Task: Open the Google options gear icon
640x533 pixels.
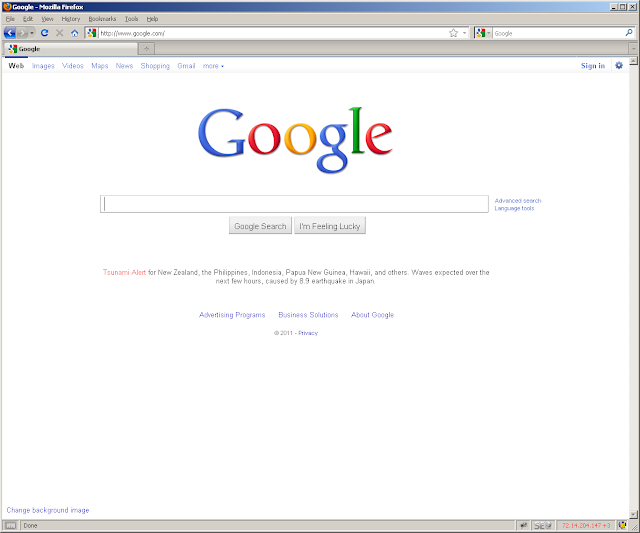Action: click(619, 65)
